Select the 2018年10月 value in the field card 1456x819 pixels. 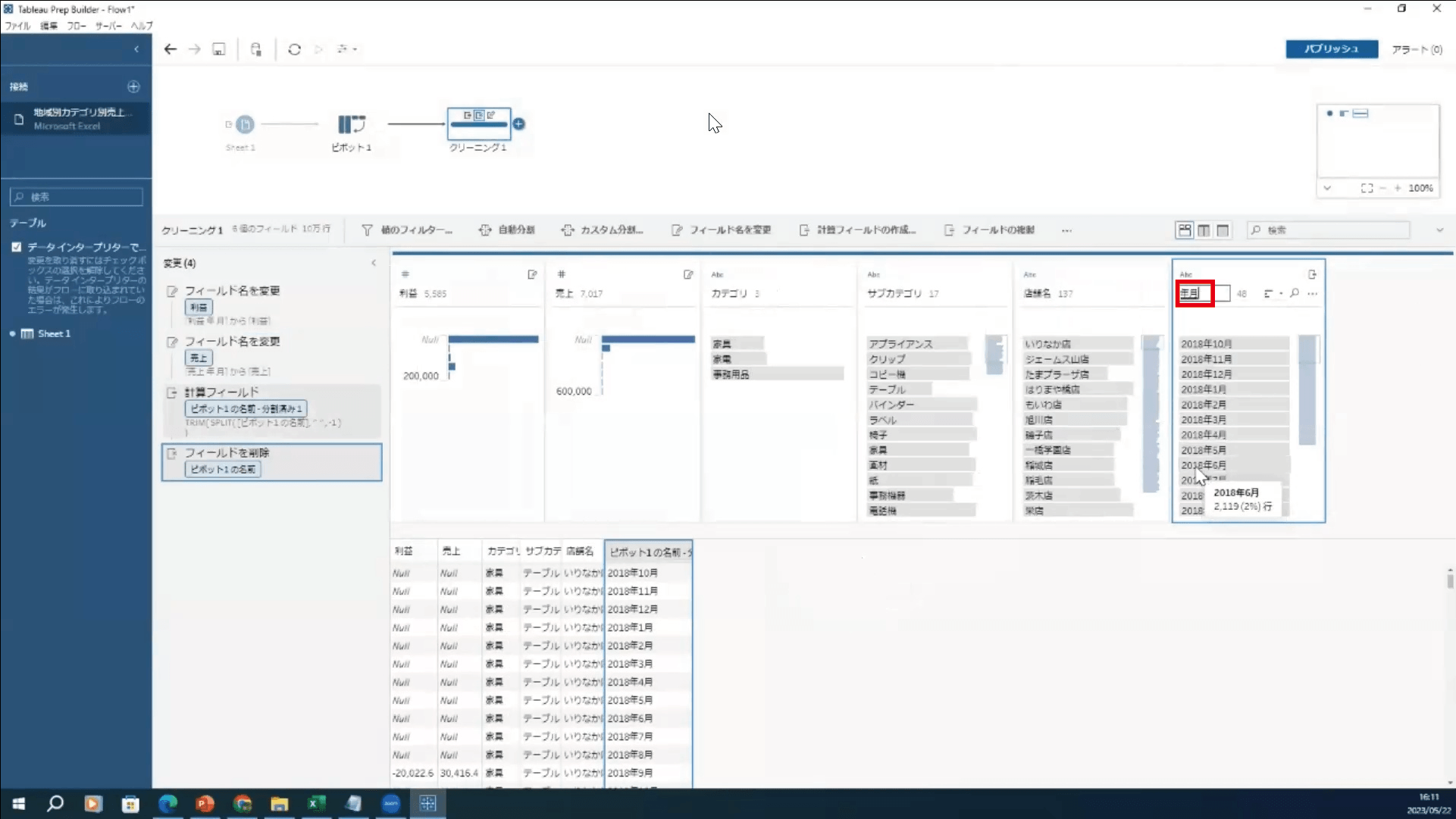point(1234,344)
